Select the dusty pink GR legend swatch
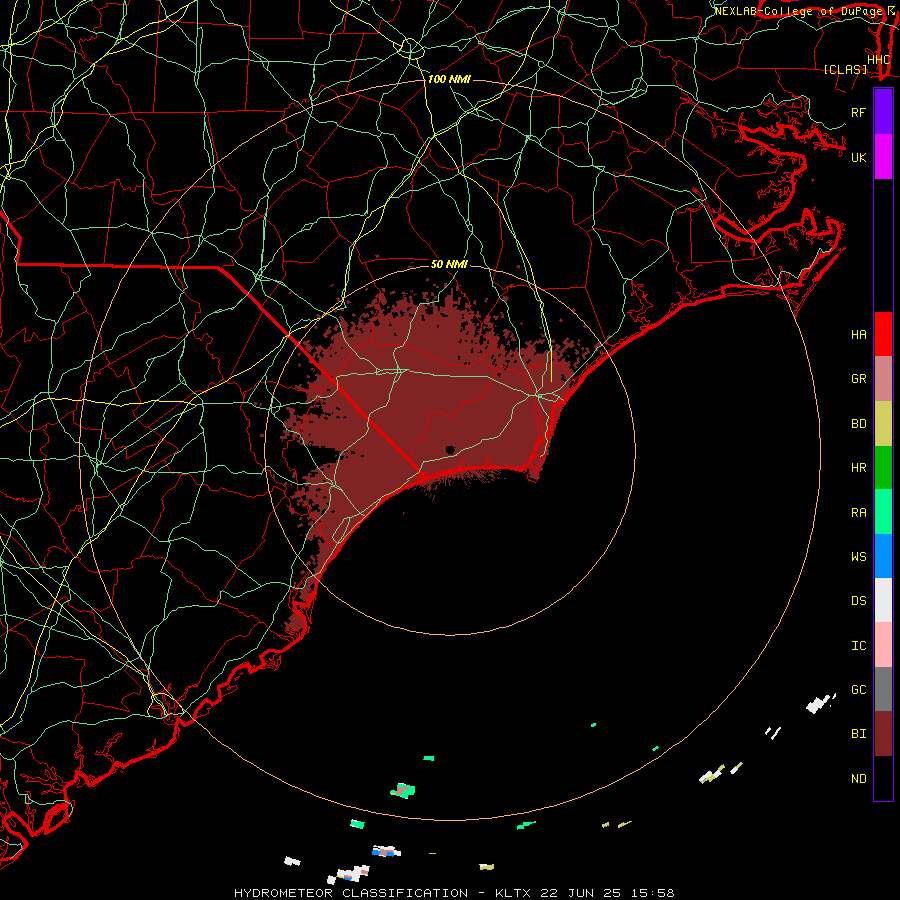The image size is (900, 900). point(883,379)
